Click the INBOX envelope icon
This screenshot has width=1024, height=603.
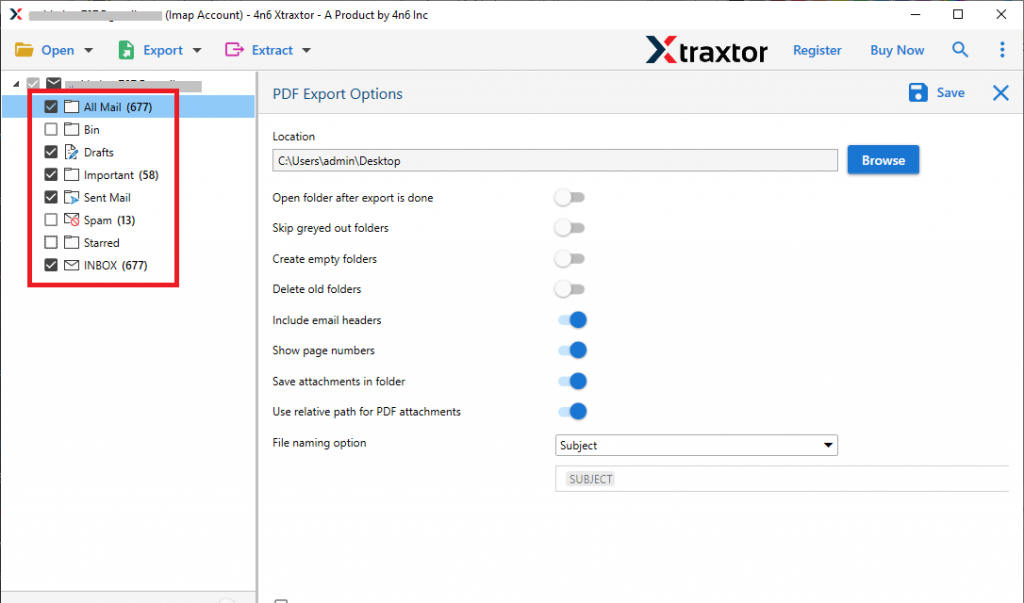click(x=72, y=265)
